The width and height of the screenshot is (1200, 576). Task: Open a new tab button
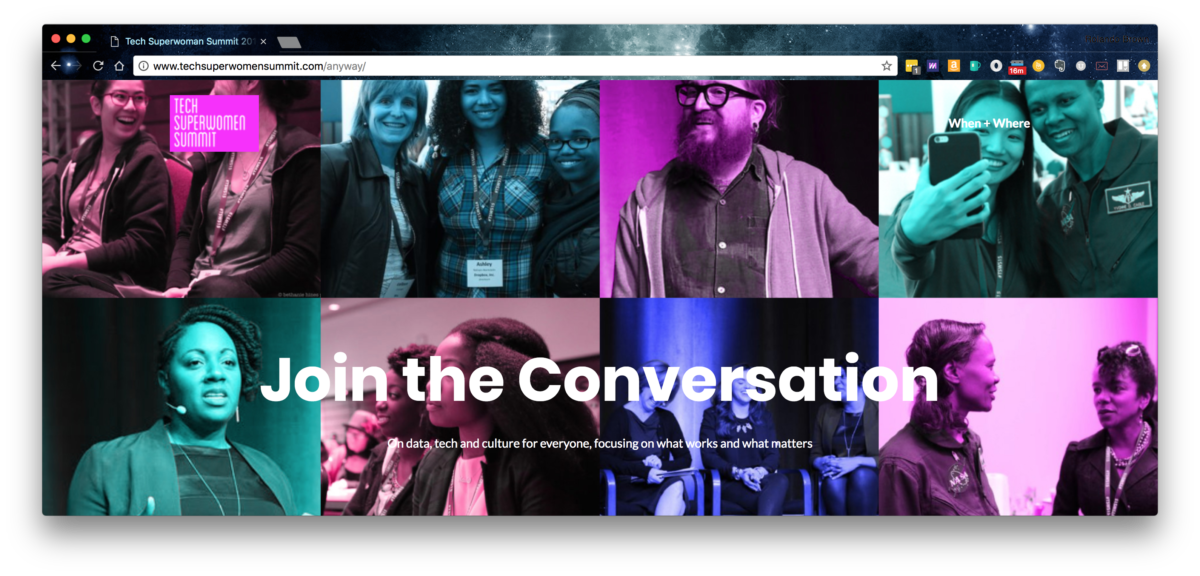pyautogui.click(x=289, y=42)
